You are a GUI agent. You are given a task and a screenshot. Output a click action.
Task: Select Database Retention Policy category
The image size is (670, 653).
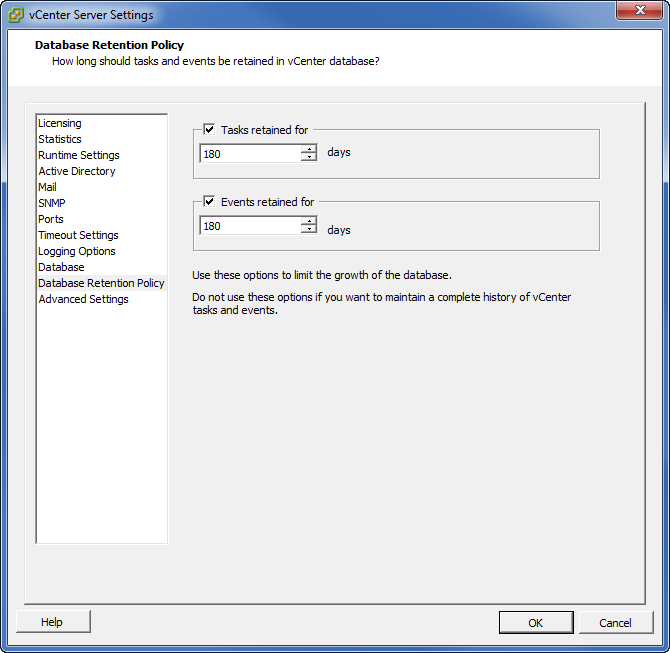point(101,283)
